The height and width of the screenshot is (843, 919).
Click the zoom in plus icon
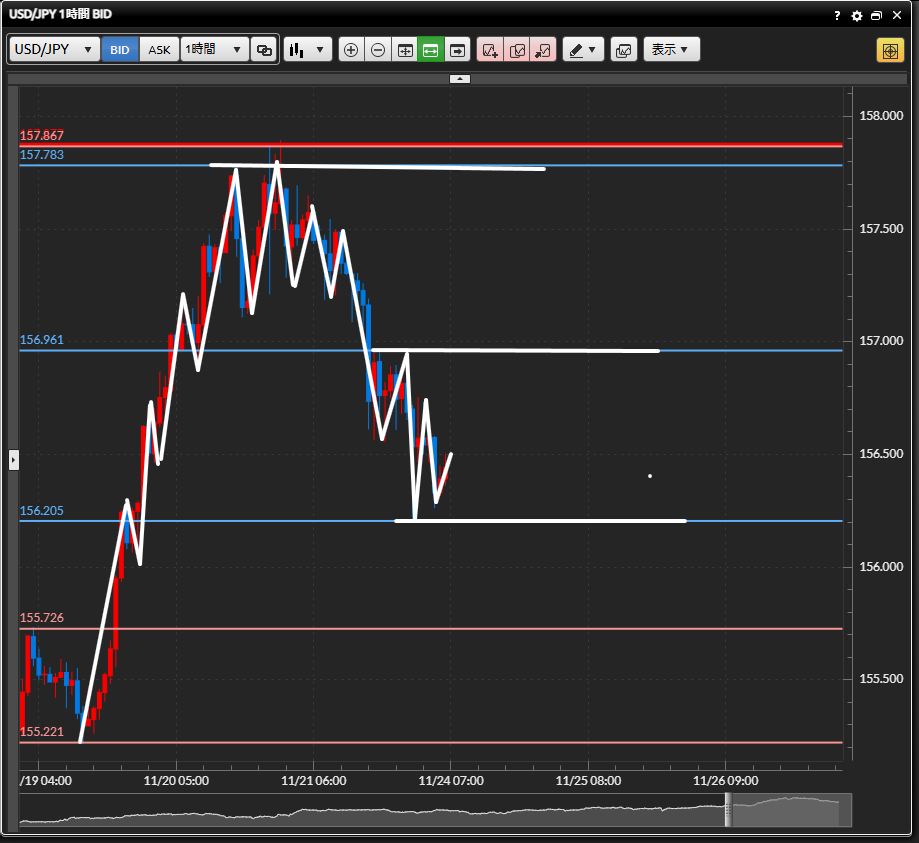coord(351,50)
